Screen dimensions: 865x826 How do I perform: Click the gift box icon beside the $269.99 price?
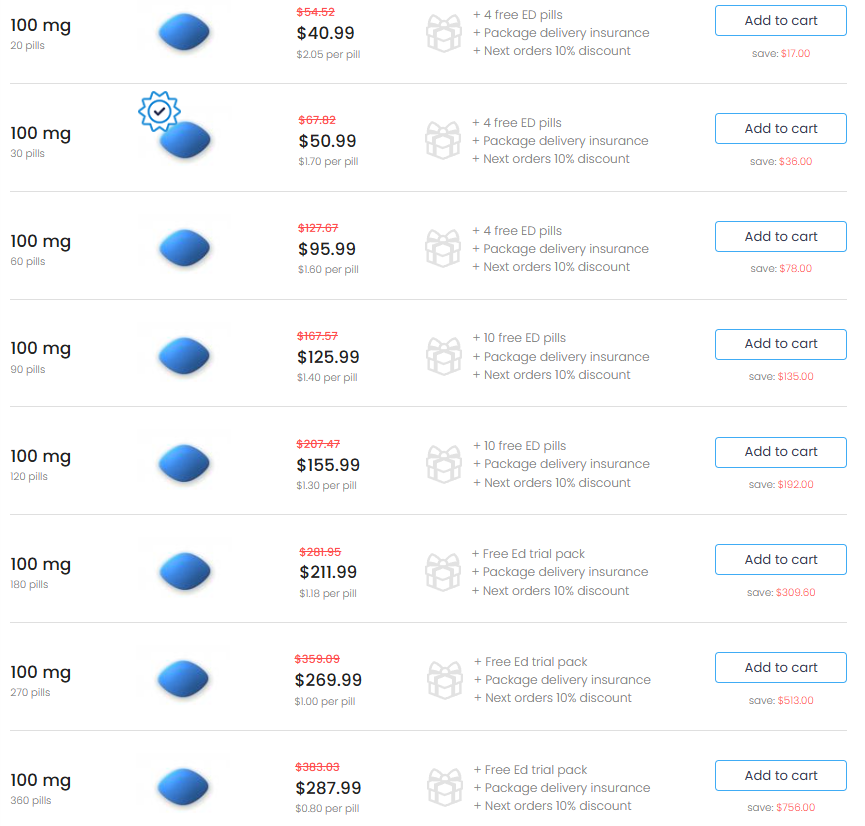pyautogui.click(x=443, y=680)
